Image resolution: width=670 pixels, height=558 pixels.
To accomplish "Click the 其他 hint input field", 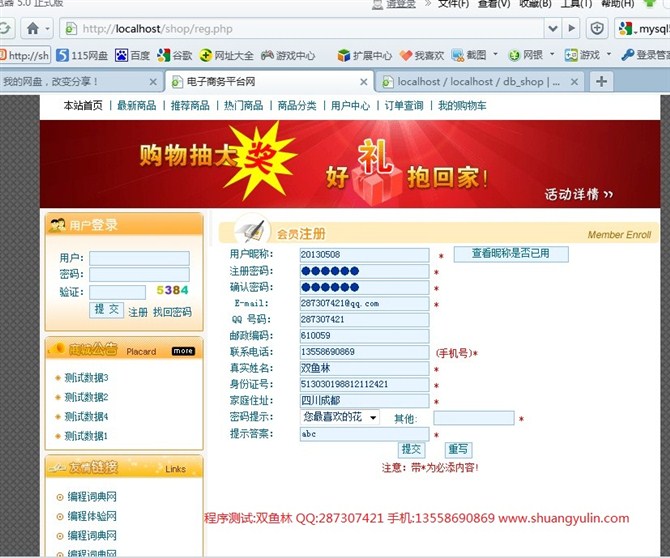I will (474, 418).
